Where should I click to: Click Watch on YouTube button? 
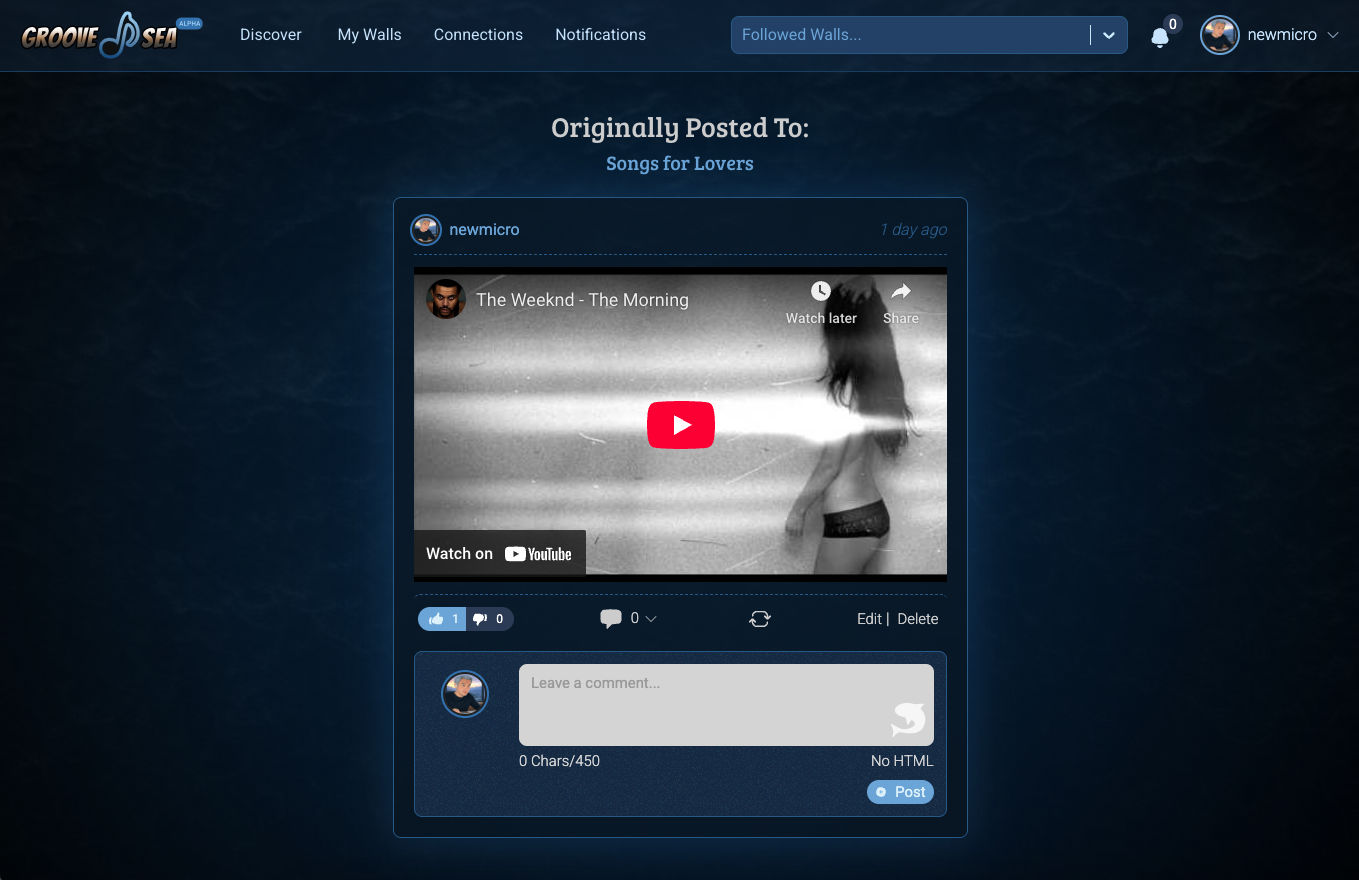tap(500, 553)
